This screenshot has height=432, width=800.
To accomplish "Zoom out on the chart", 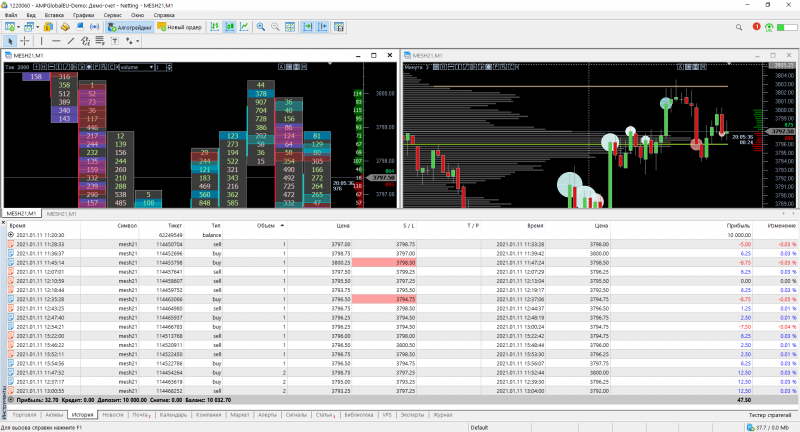I will 275,27.
